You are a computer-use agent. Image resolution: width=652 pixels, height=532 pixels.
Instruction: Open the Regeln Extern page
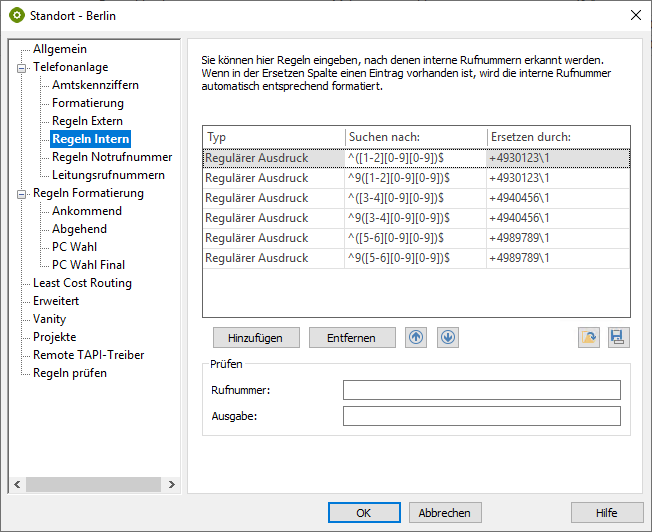click(87, 121)
